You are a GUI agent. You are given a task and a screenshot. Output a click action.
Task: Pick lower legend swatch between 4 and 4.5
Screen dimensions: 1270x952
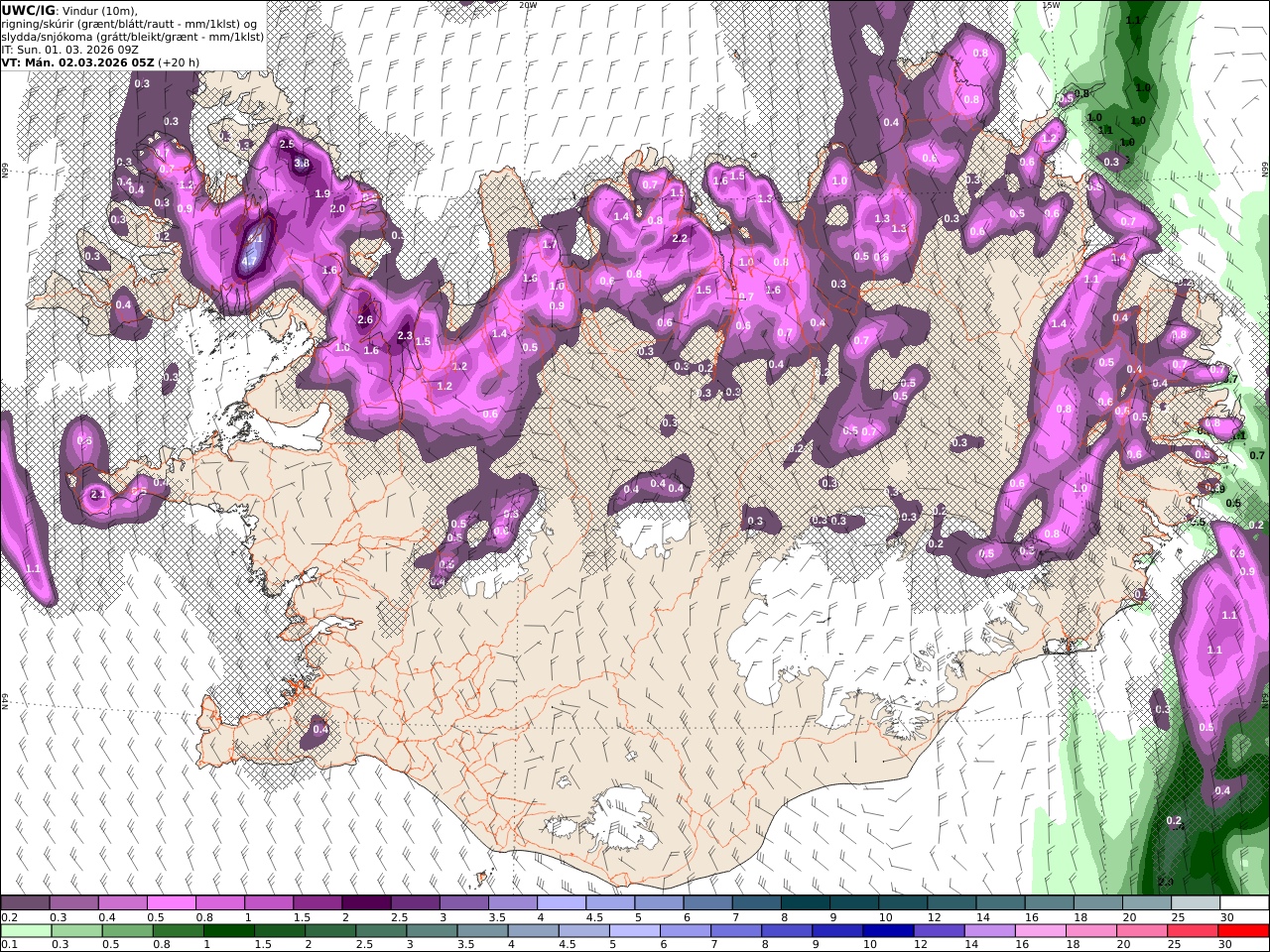[x=533, y=931]
